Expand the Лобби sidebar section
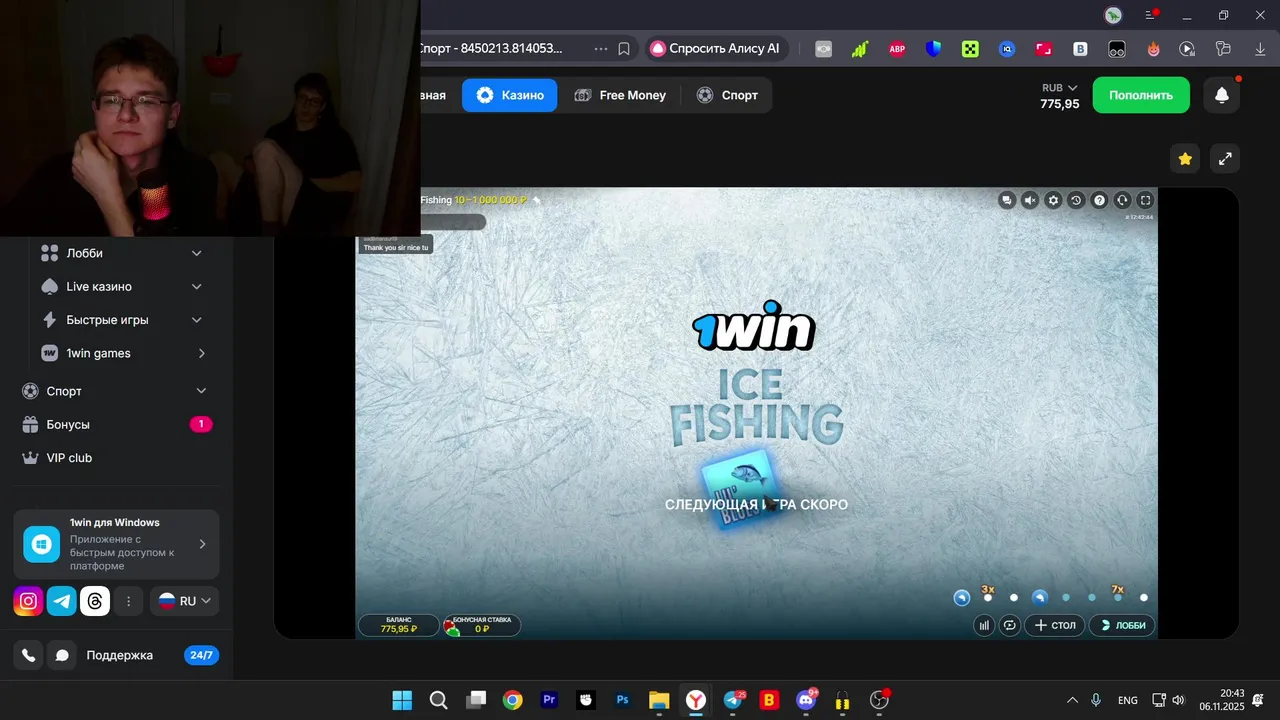Viewport: 1280px width, 720px height. coord(121,253)
